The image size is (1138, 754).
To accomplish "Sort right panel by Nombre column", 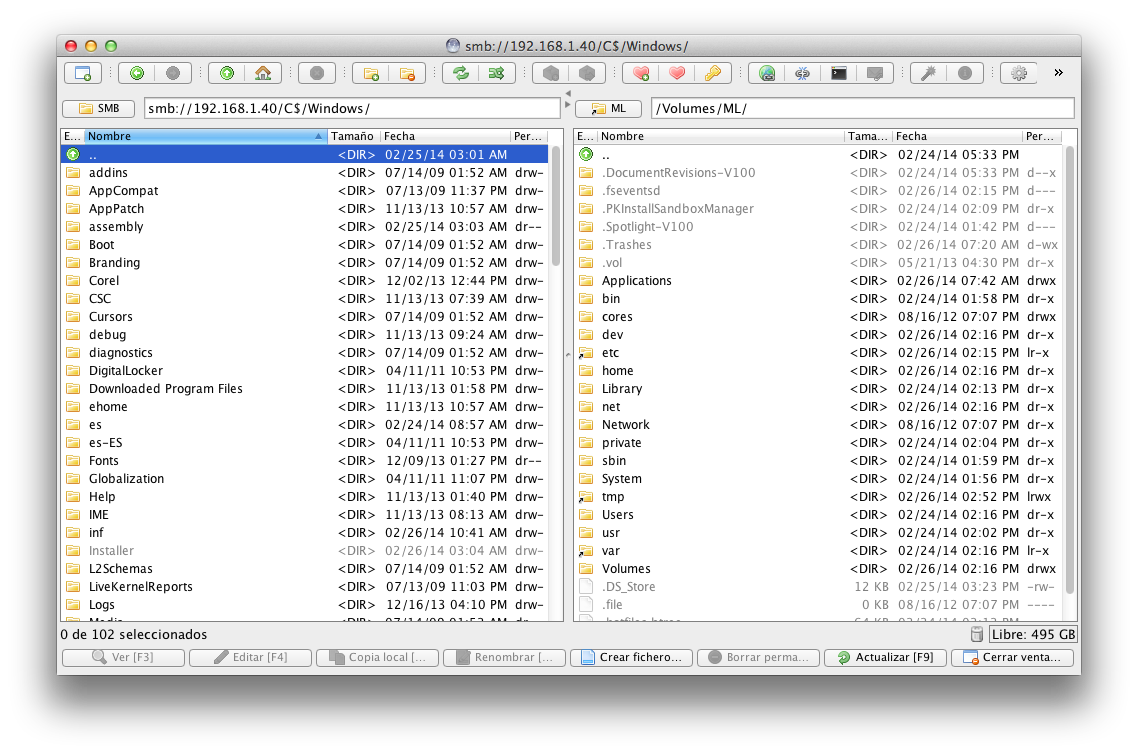I will [721, 136].
